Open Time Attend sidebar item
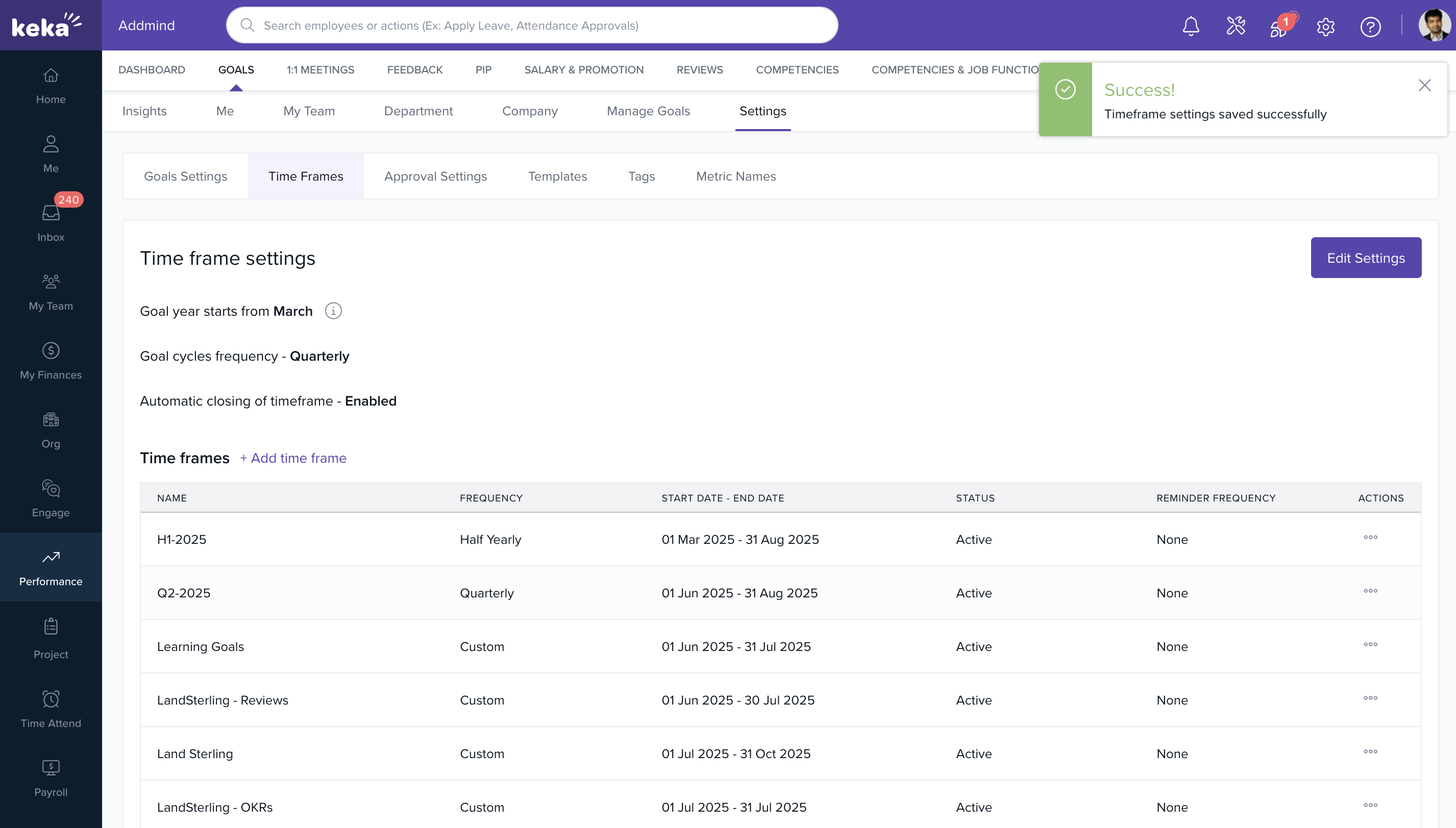The image size is (1456, 828). pos(51,709)
